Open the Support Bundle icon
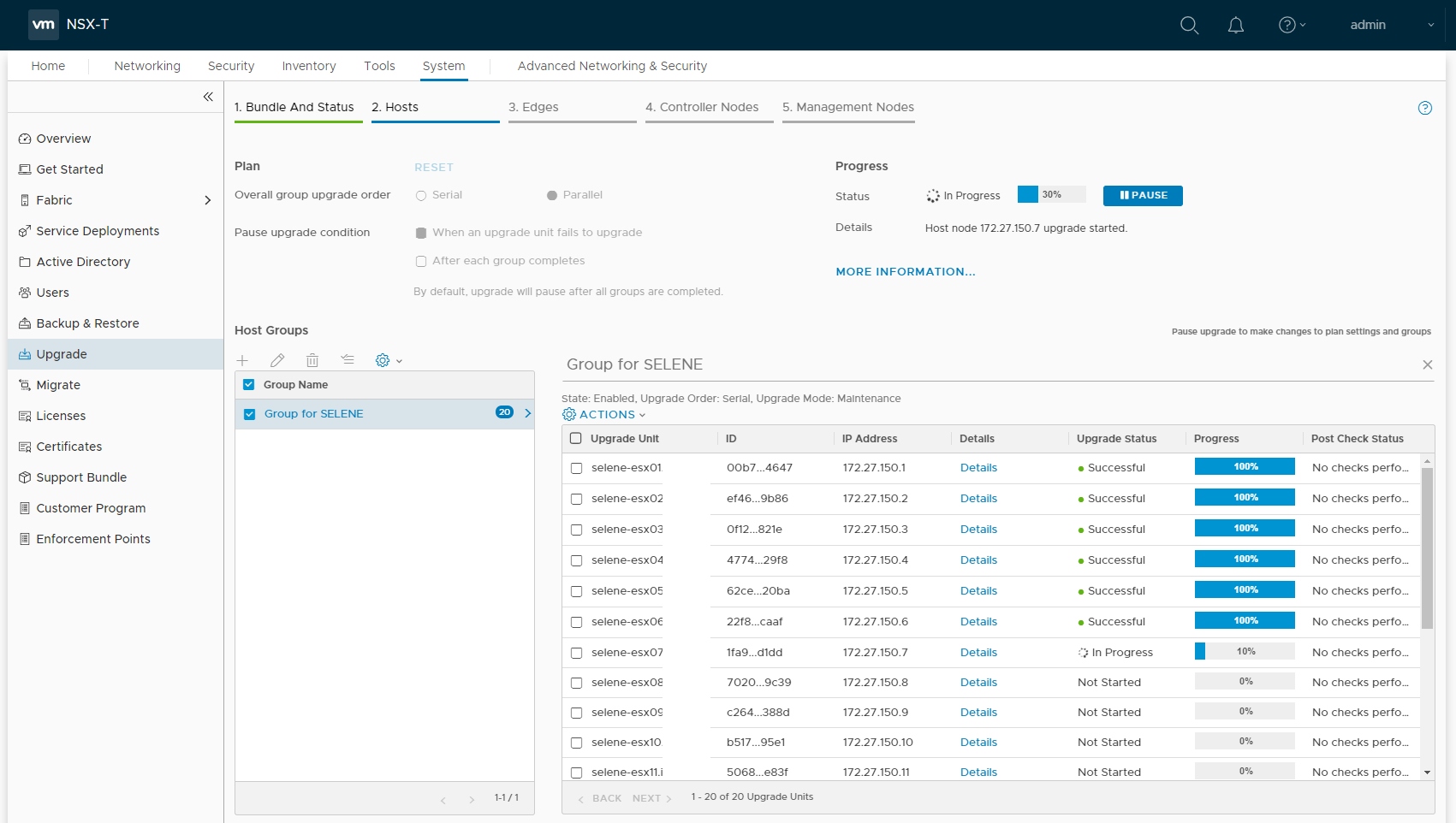This screenshot has height=823, width=1456. pyautogui.click(x=25, y=477)
